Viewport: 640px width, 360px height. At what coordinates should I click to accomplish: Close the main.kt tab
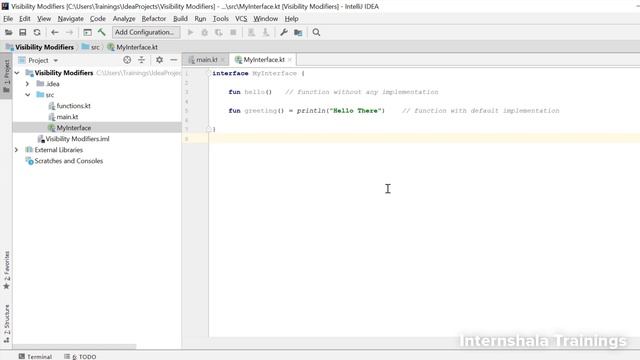(222, 60)
